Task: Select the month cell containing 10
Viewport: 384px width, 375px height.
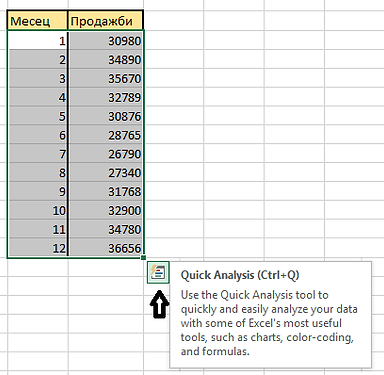Action: tap(37, 210)
